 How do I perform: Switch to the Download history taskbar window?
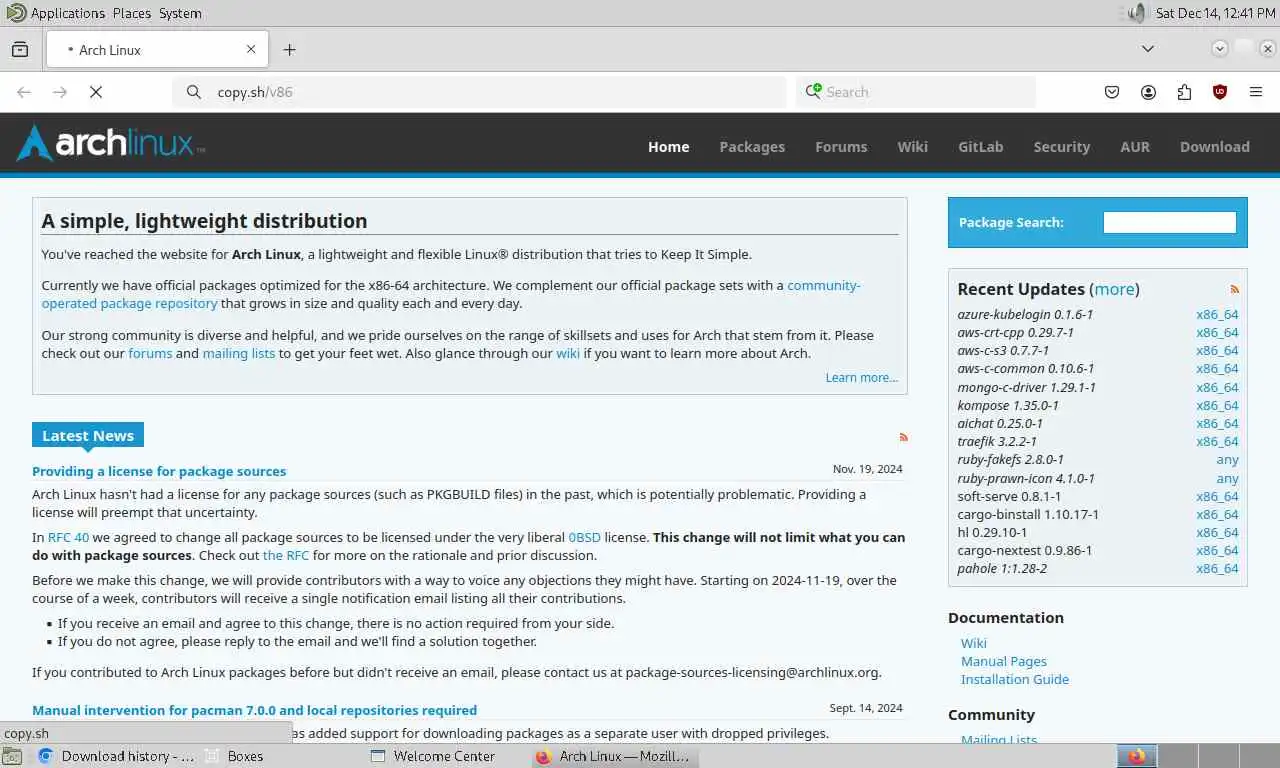coord(117,756)
